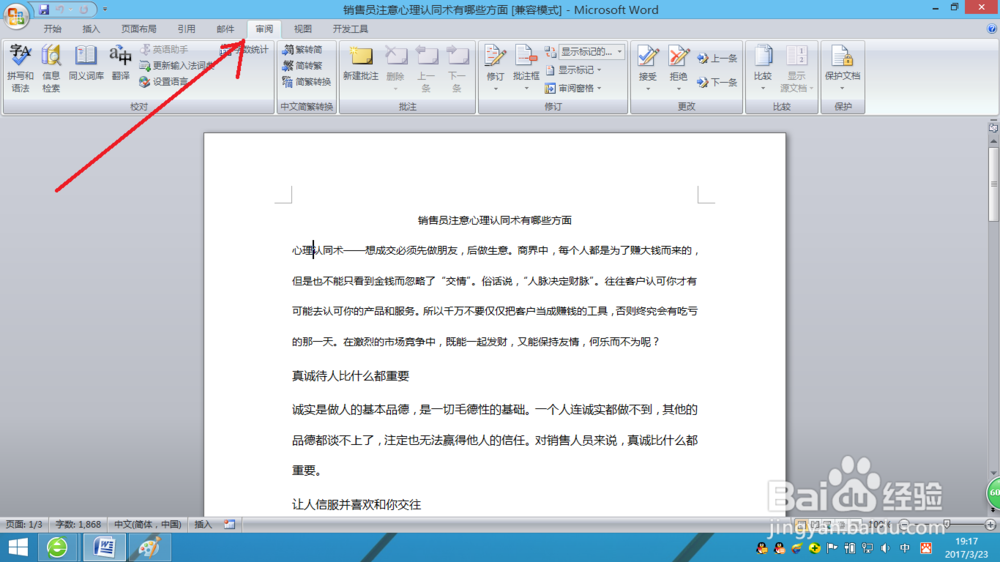Open 简繁转换 dialog
The image size is (1000, 562).
click(x=307, y=82)
